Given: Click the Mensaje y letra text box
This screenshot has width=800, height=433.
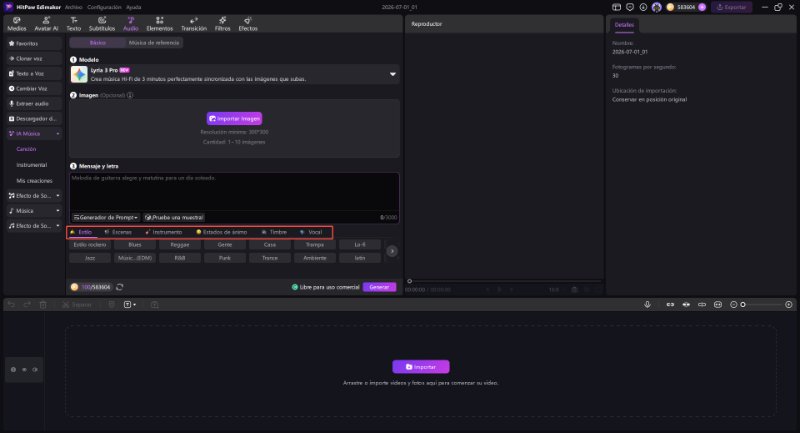Looking at the screenshot, I should click(x=234, y=192).
